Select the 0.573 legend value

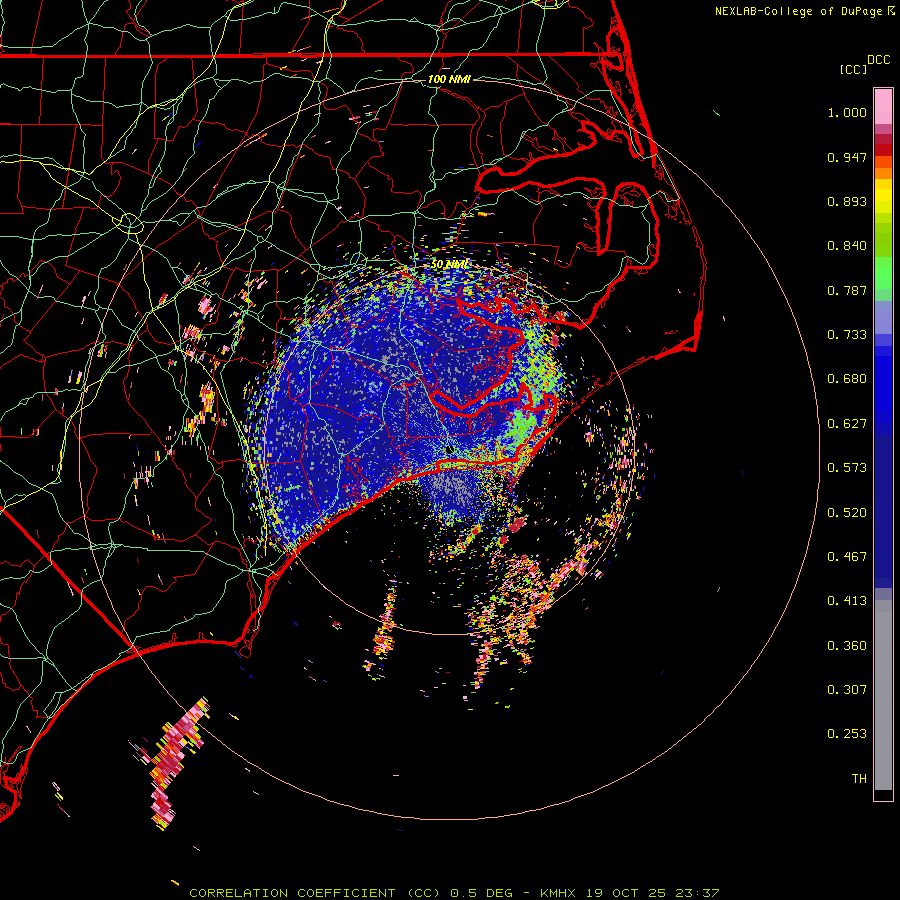(x=847, y=468)
